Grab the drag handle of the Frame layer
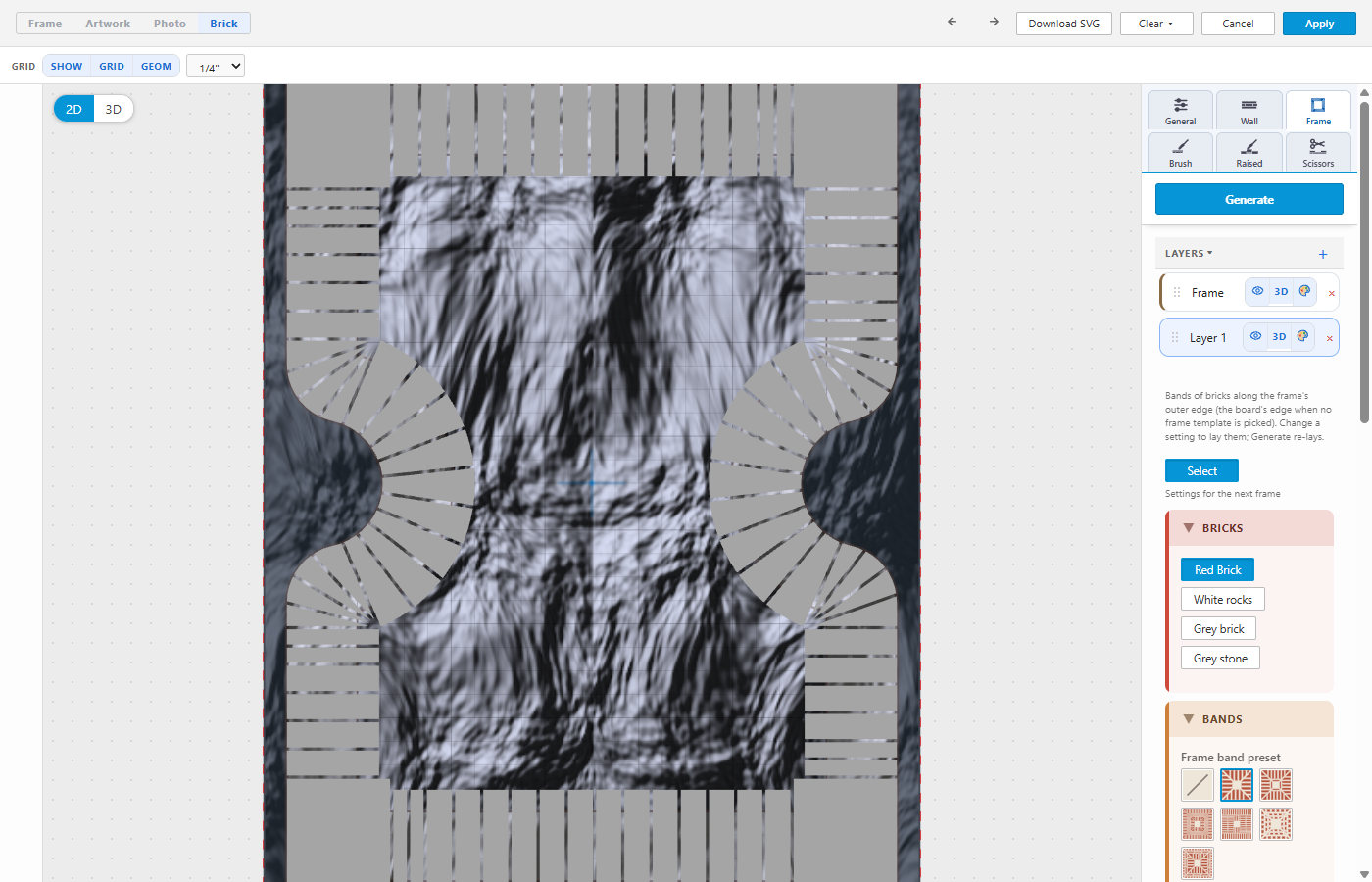This screenshot has width=1372, height=882. (1177, 292)
